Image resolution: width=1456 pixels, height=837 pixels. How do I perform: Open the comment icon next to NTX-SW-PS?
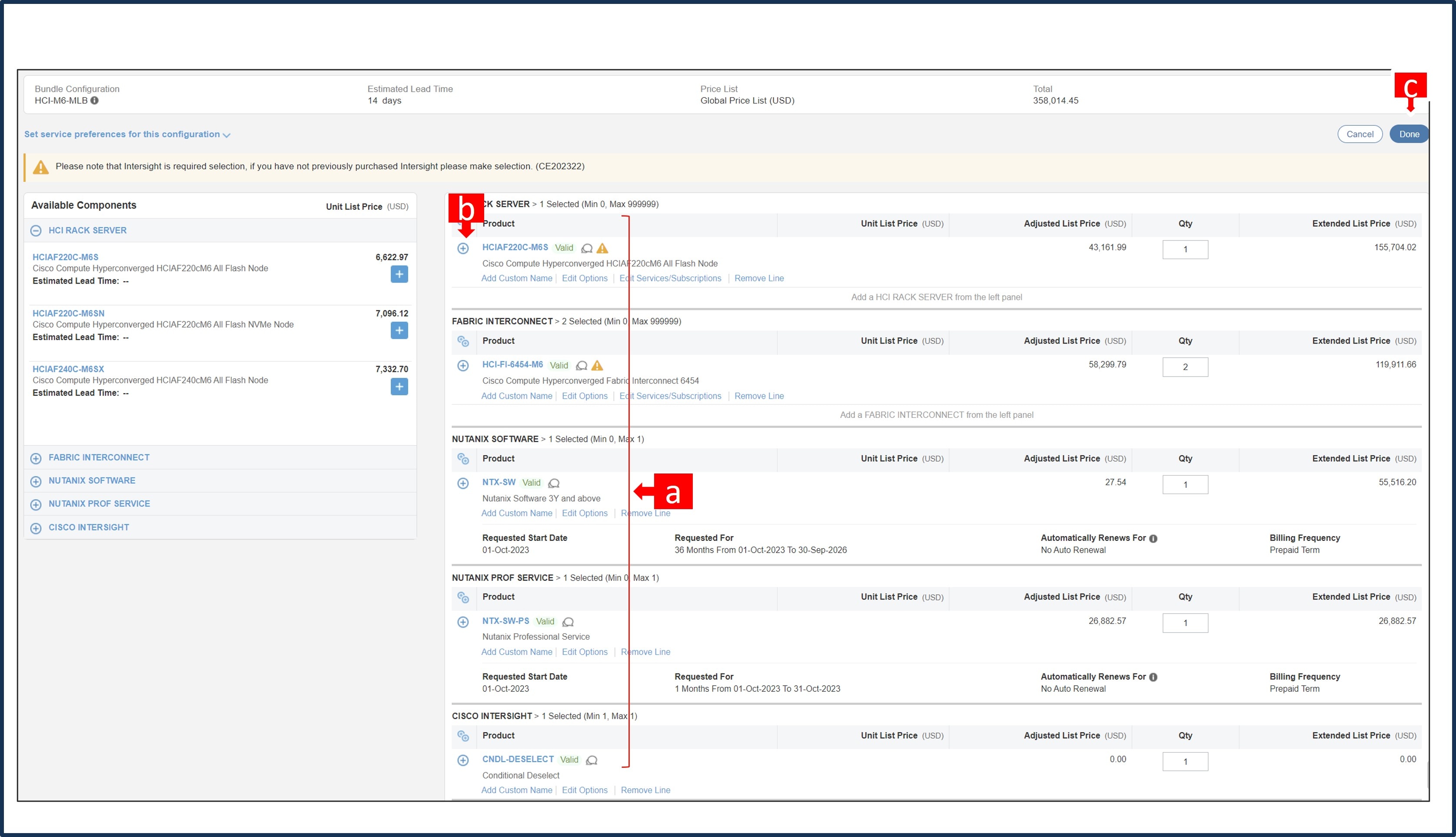568,621
